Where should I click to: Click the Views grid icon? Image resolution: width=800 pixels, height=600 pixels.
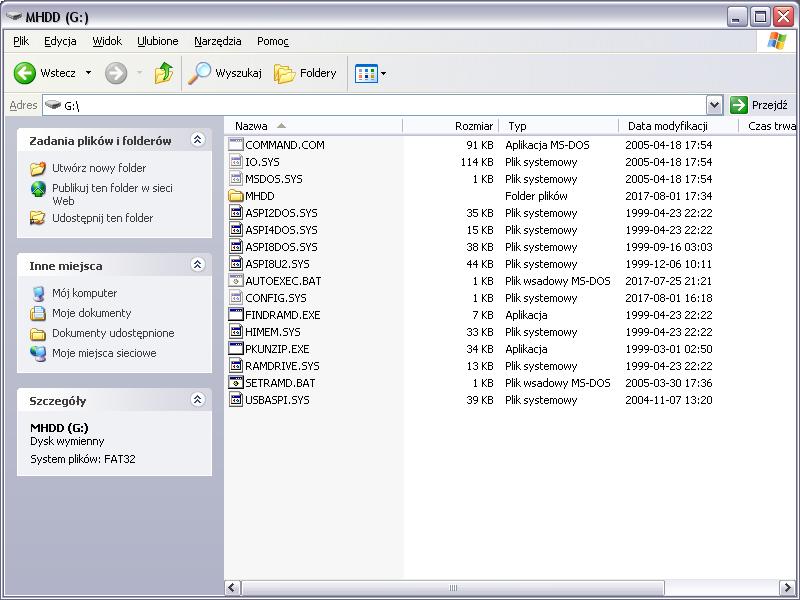click(x=366, y=73)
